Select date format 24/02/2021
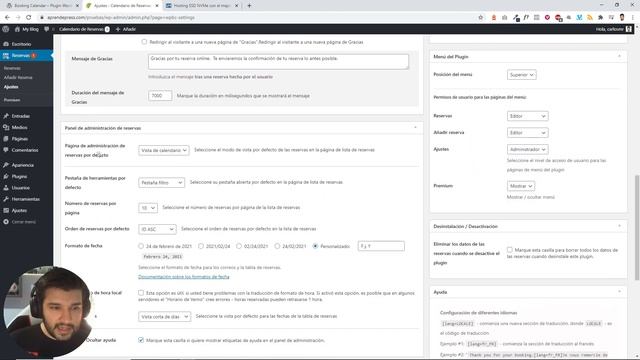The width and height of the screenshot is (640, 360). (277, 246)
